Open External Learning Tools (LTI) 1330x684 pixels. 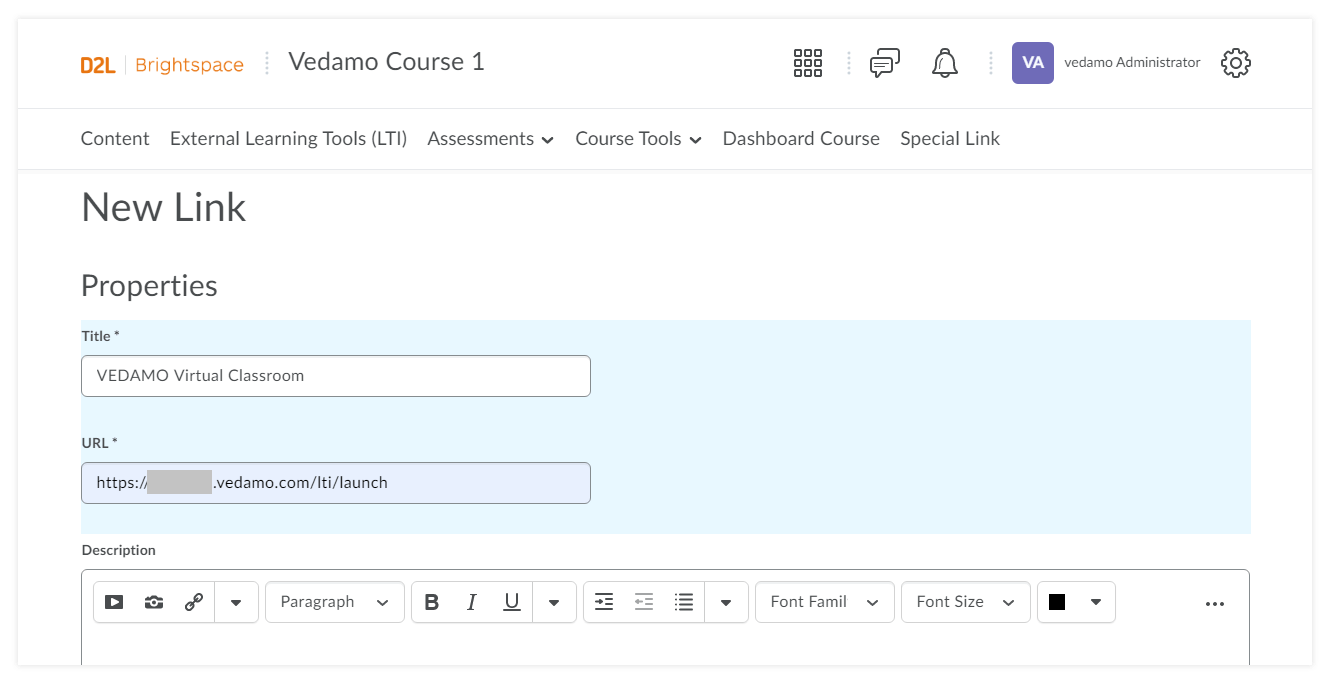click(289, 139)
